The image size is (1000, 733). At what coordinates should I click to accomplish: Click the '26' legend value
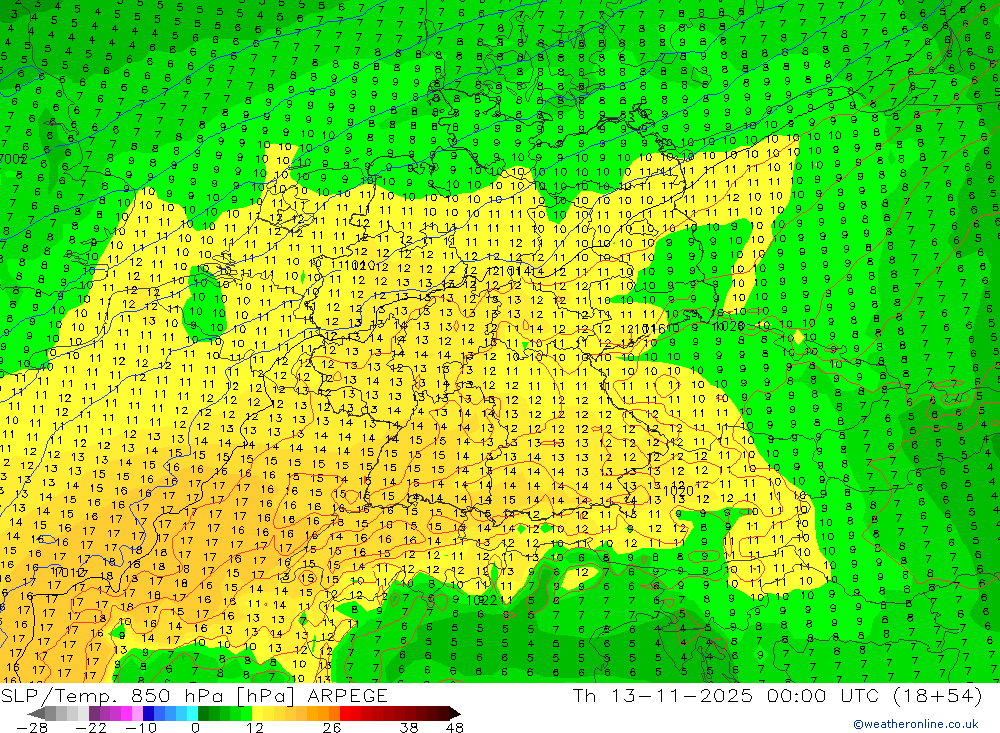coord(332,728)
